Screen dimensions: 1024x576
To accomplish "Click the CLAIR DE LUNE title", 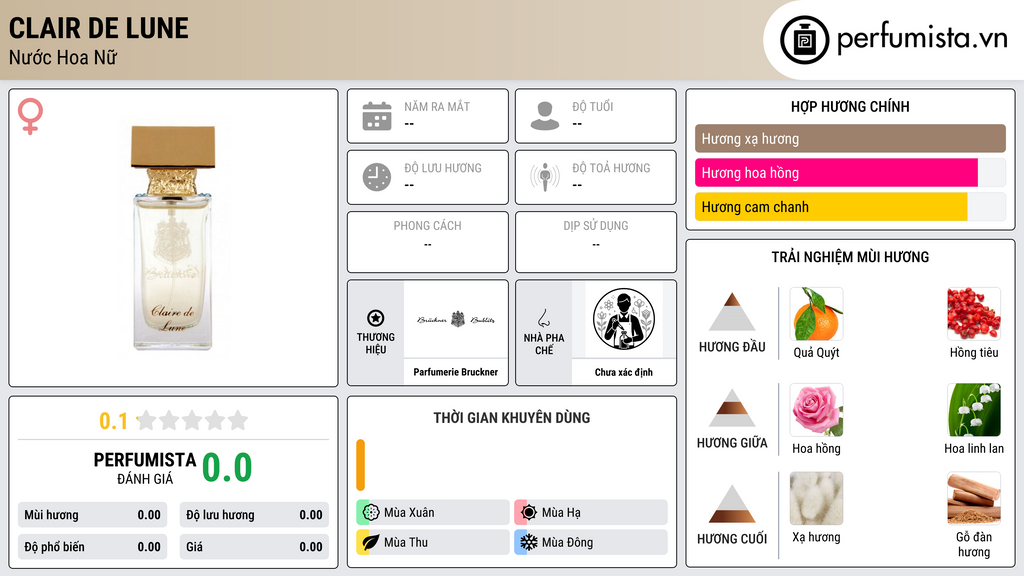I will pos(99,28).
